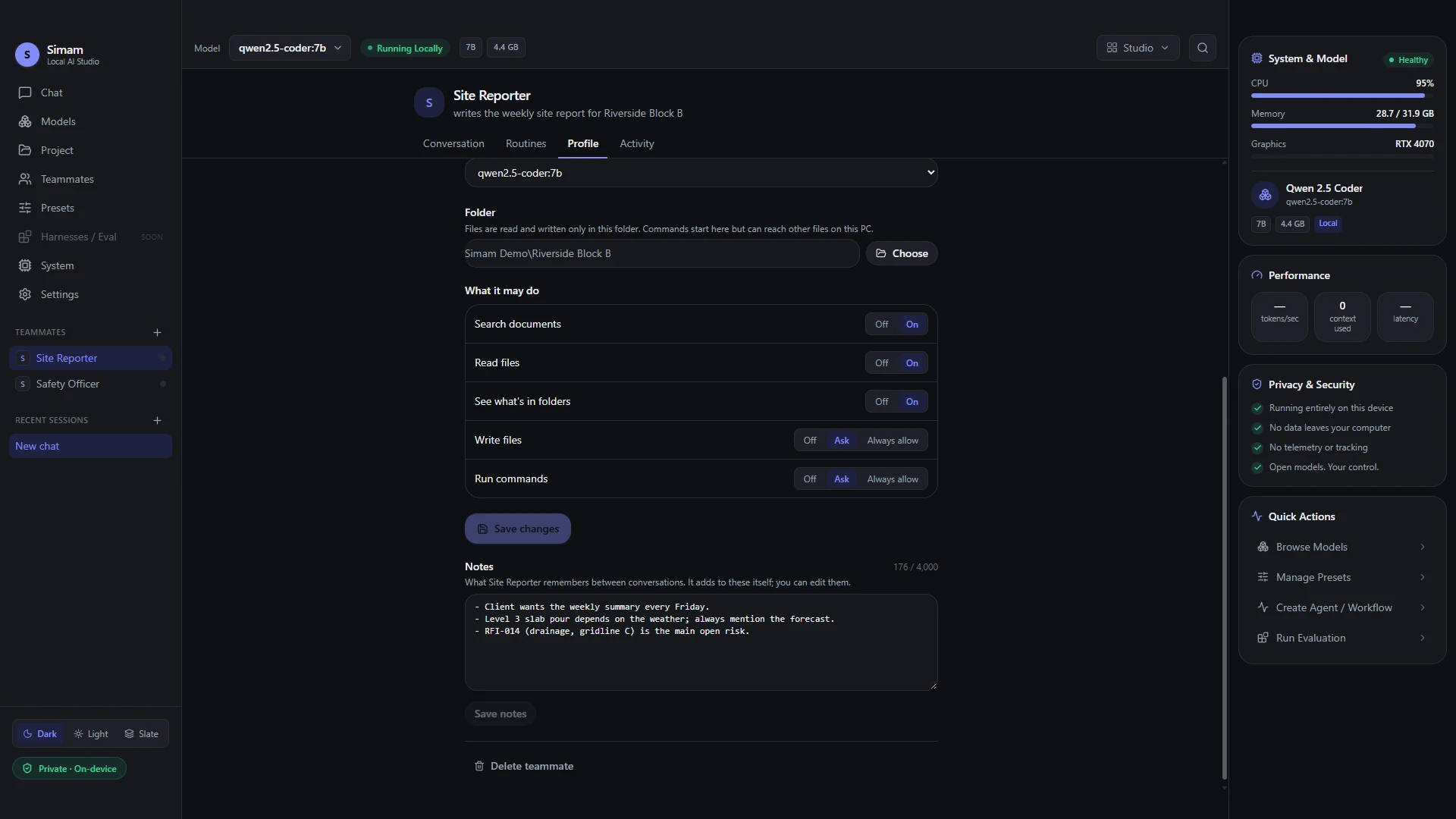
Task: Add a new teammate with plus icon
Action: (157, 332)
